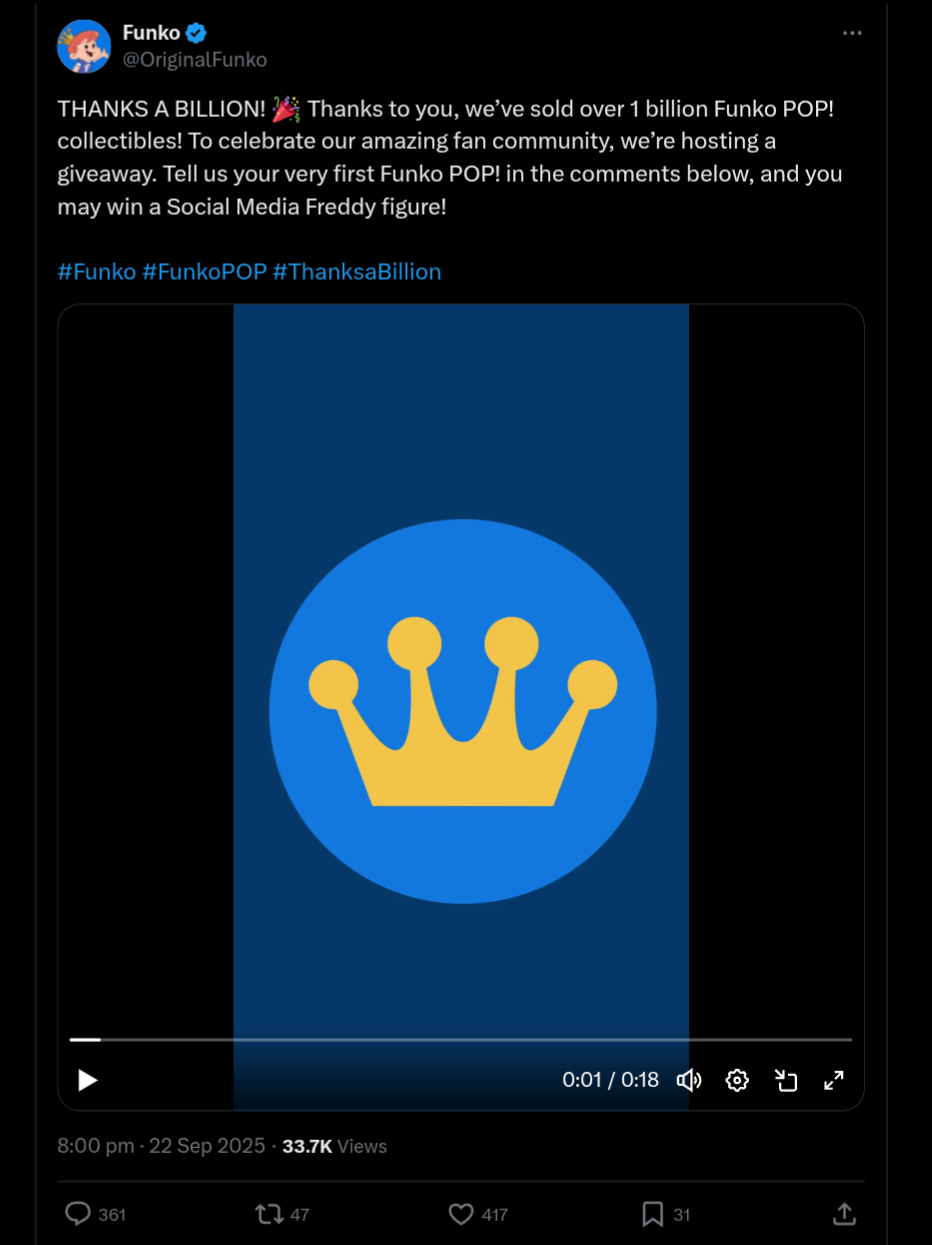Enable picture-in-picture mode for video
The image size is (932, 1245).
[786, 1080]
